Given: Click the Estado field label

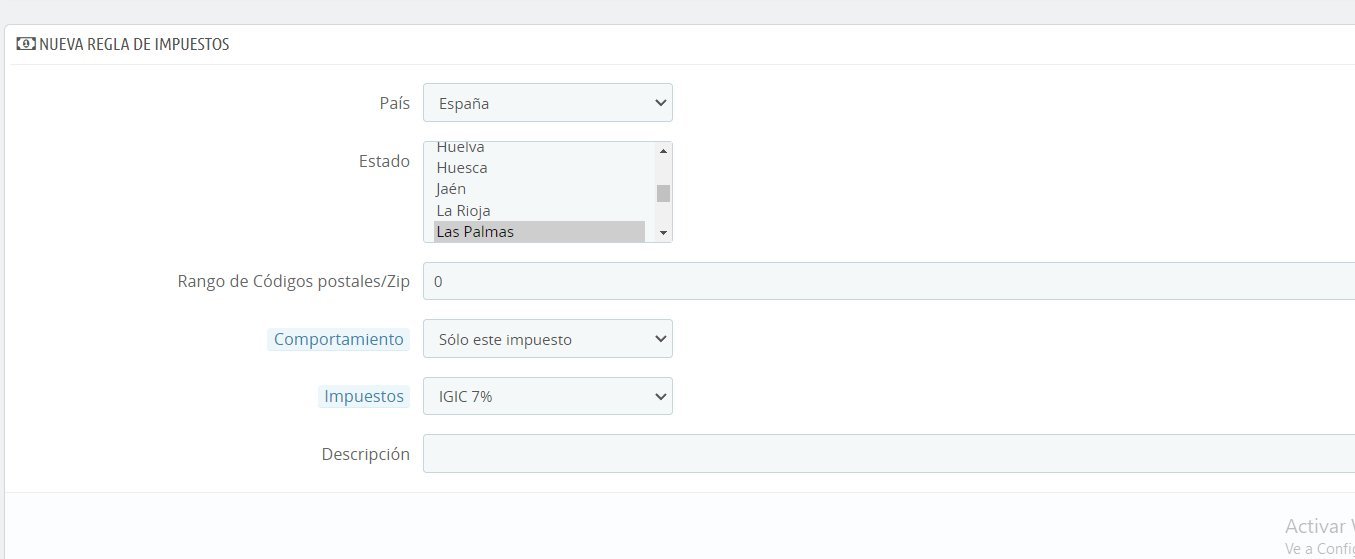Looking at the screenshot, I should tap(384, 161).
